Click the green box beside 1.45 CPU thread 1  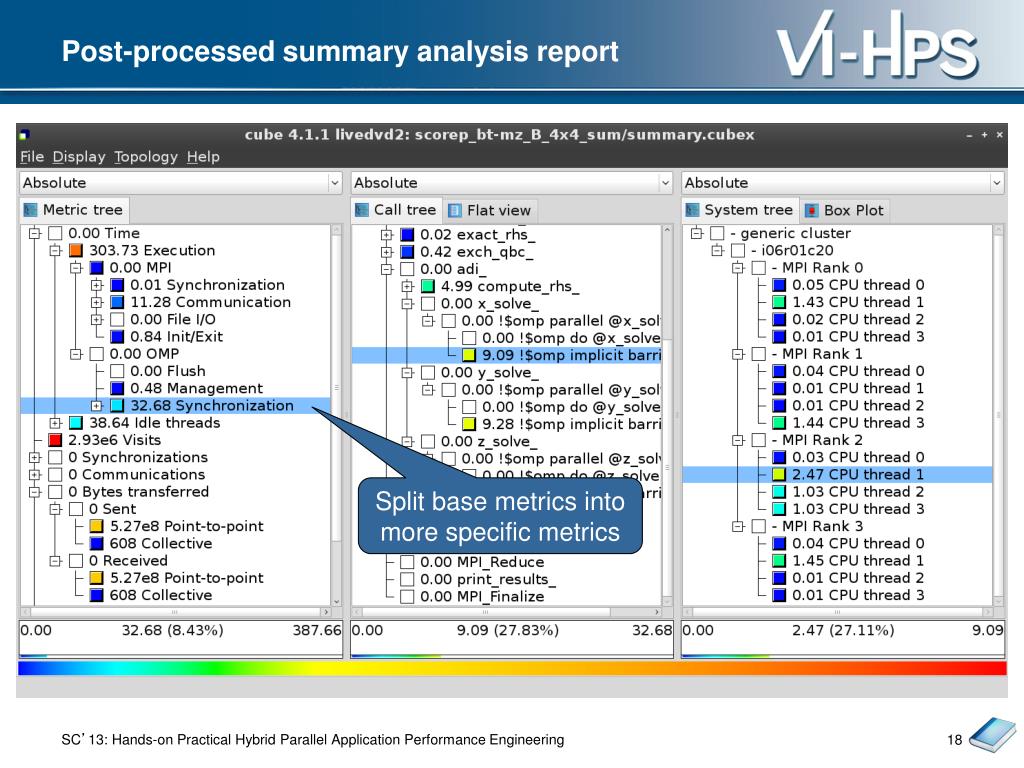pos(779,561)
